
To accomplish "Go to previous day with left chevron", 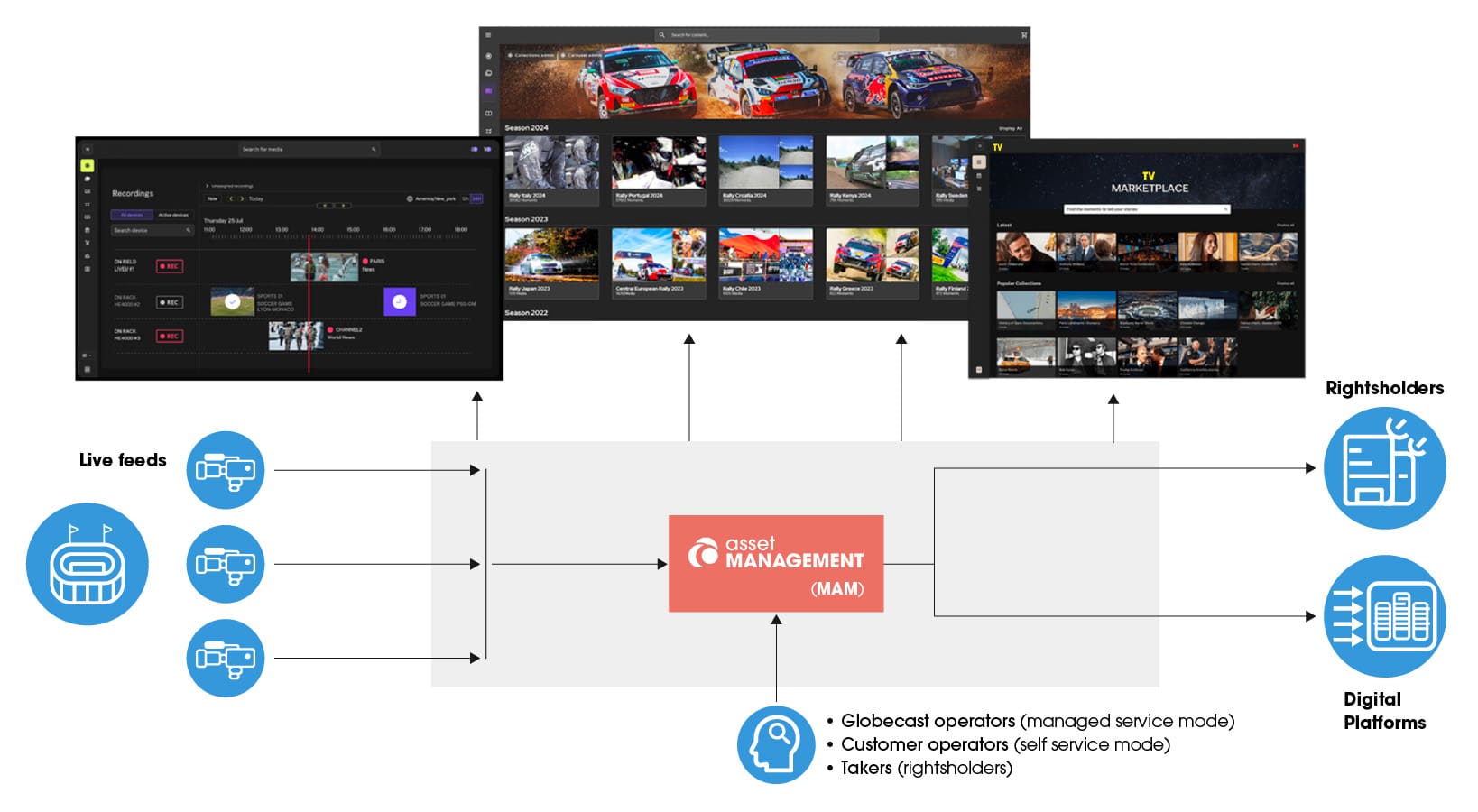I will pyautogui.click(x=231, y=198).
